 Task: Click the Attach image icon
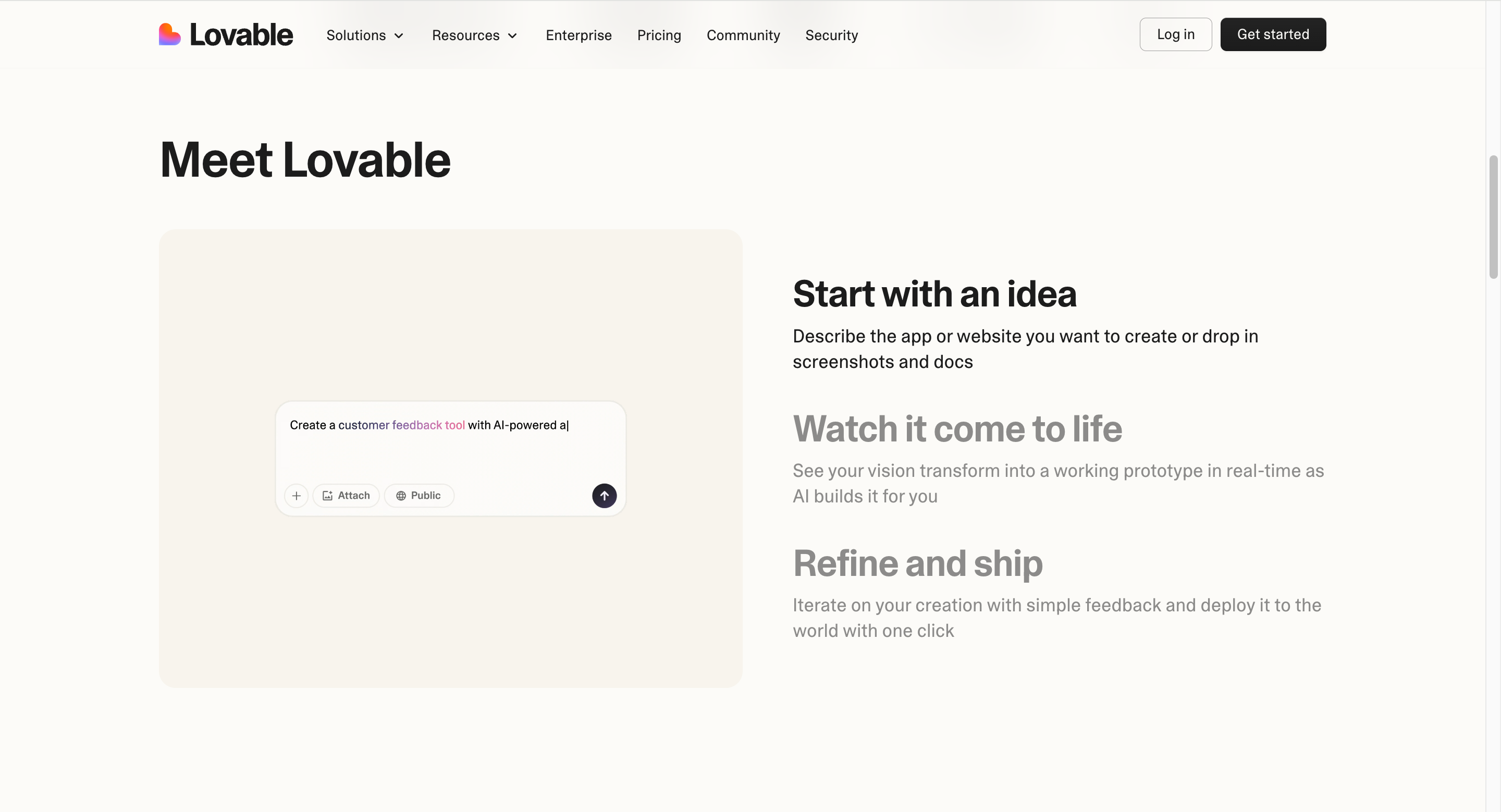point(327,496)
